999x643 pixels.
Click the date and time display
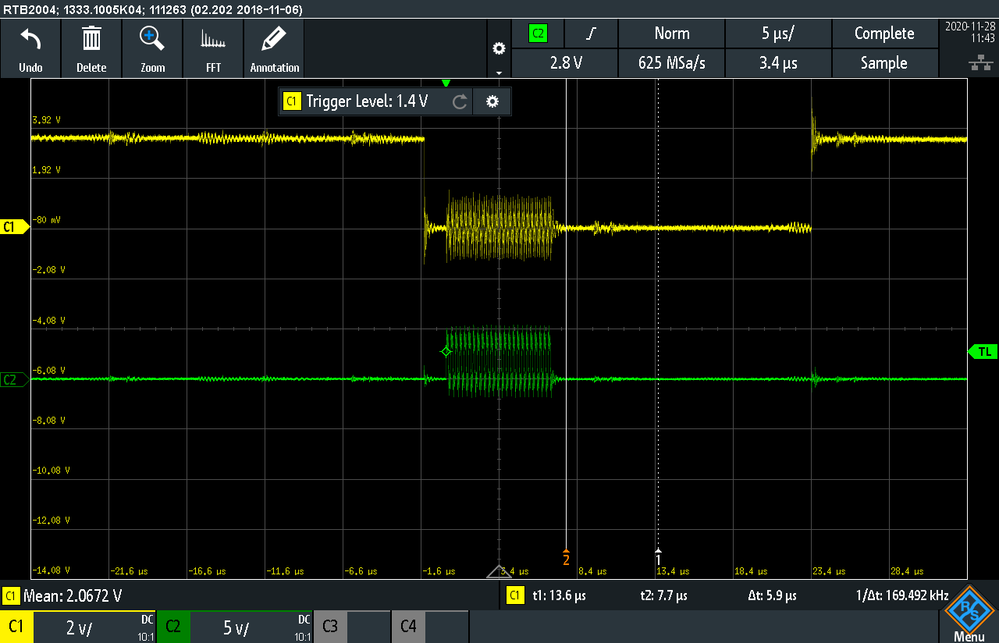coord(970,32)
